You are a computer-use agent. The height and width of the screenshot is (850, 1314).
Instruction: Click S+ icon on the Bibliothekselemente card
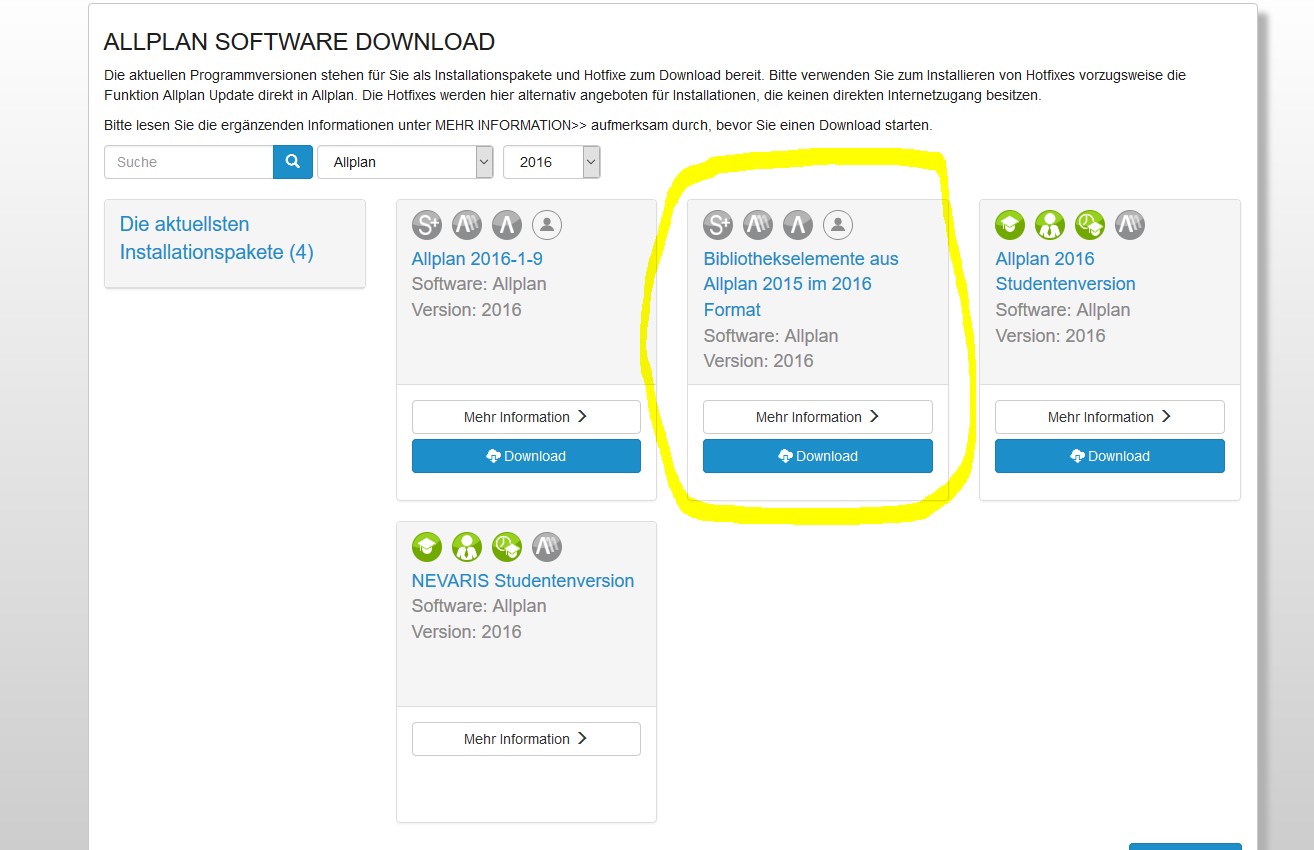tap(718, 225)
